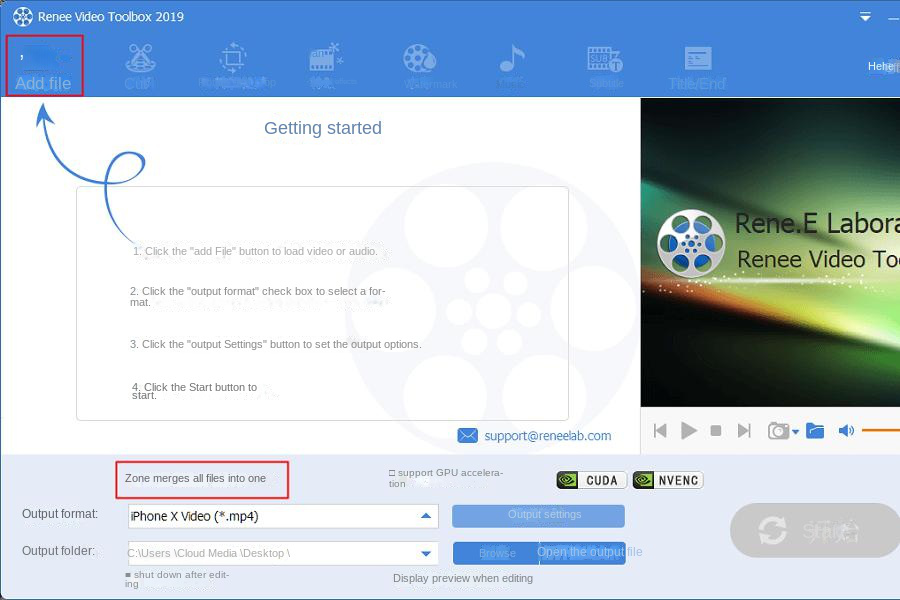Viewport: 900px width, 600px height.
Task: Expand the Output format dropdown
Action: tap(427, 516)
